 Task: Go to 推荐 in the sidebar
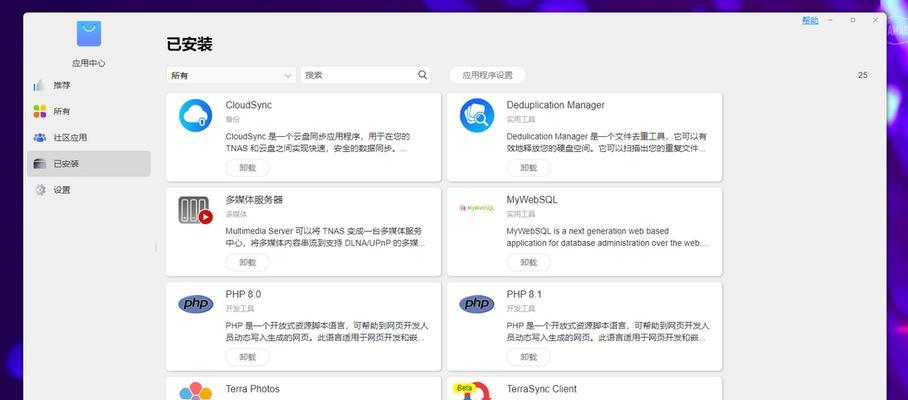[89, 85]
